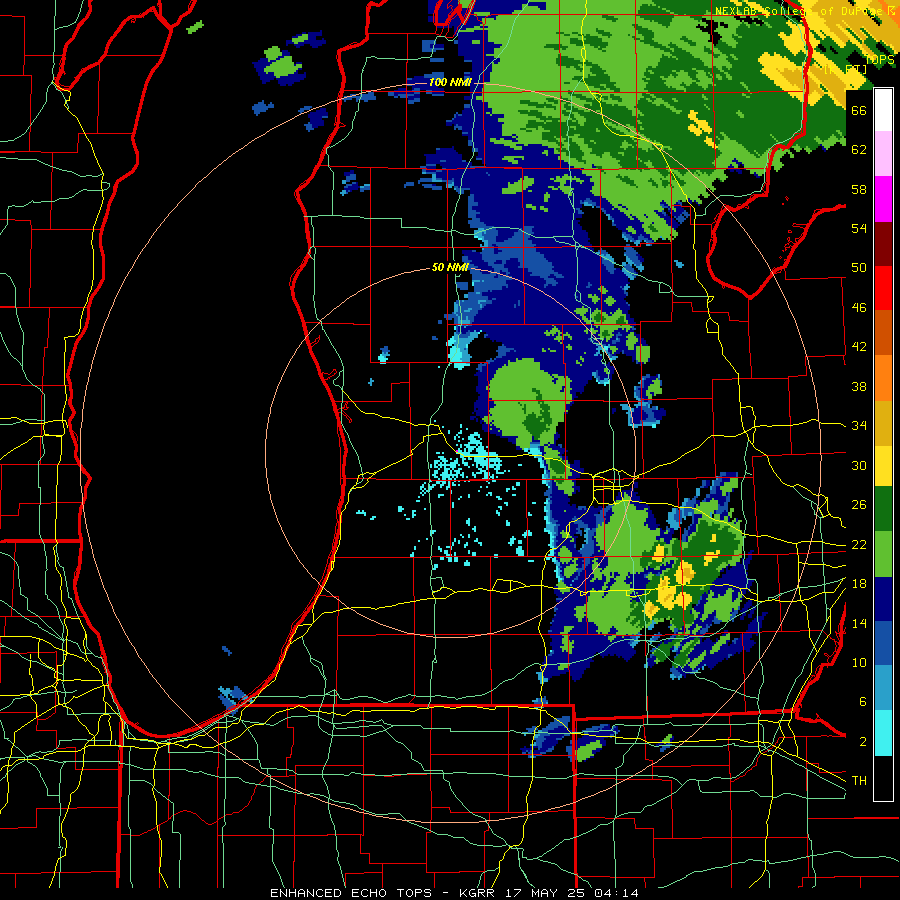Click the "TH" legend label

[x=859, y=781]
